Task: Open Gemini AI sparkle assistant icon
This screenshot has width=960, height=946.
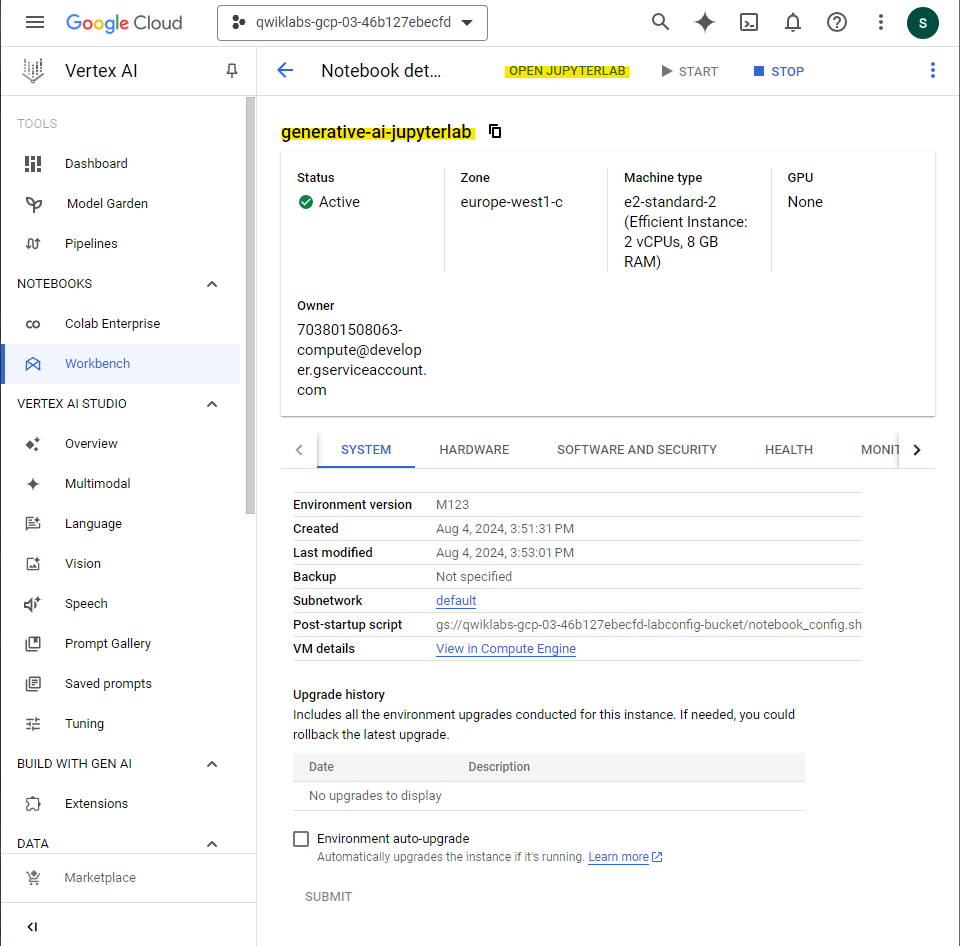Action: pyautogui.click(x=705, y=23)
